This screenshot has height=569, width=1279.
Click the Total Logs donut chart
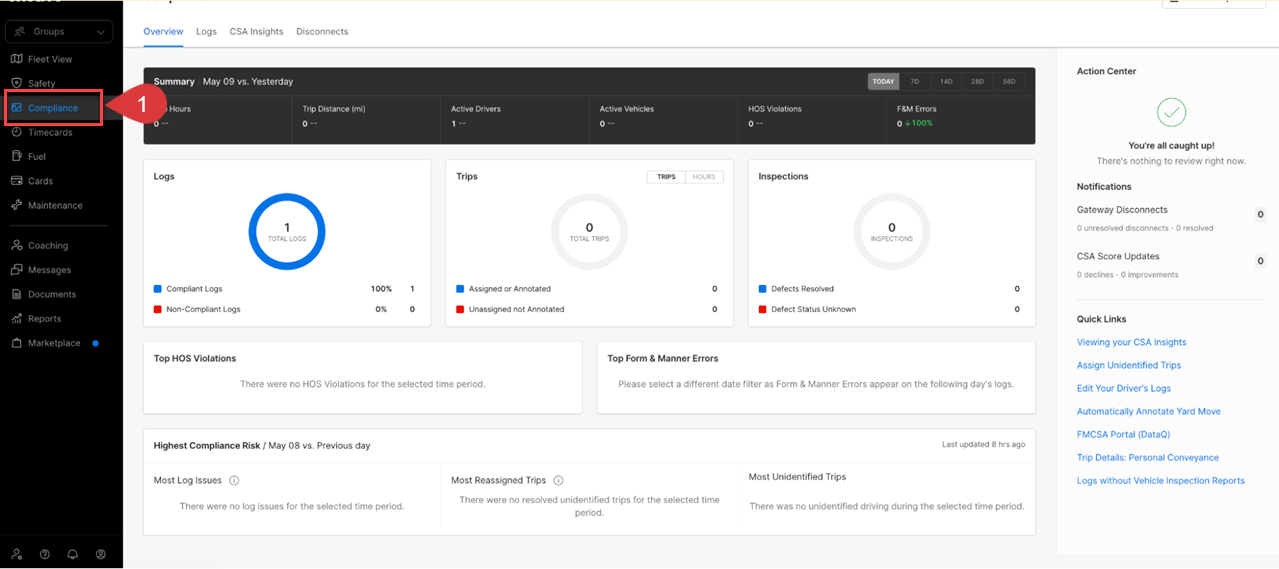click(x=287, y=232)
